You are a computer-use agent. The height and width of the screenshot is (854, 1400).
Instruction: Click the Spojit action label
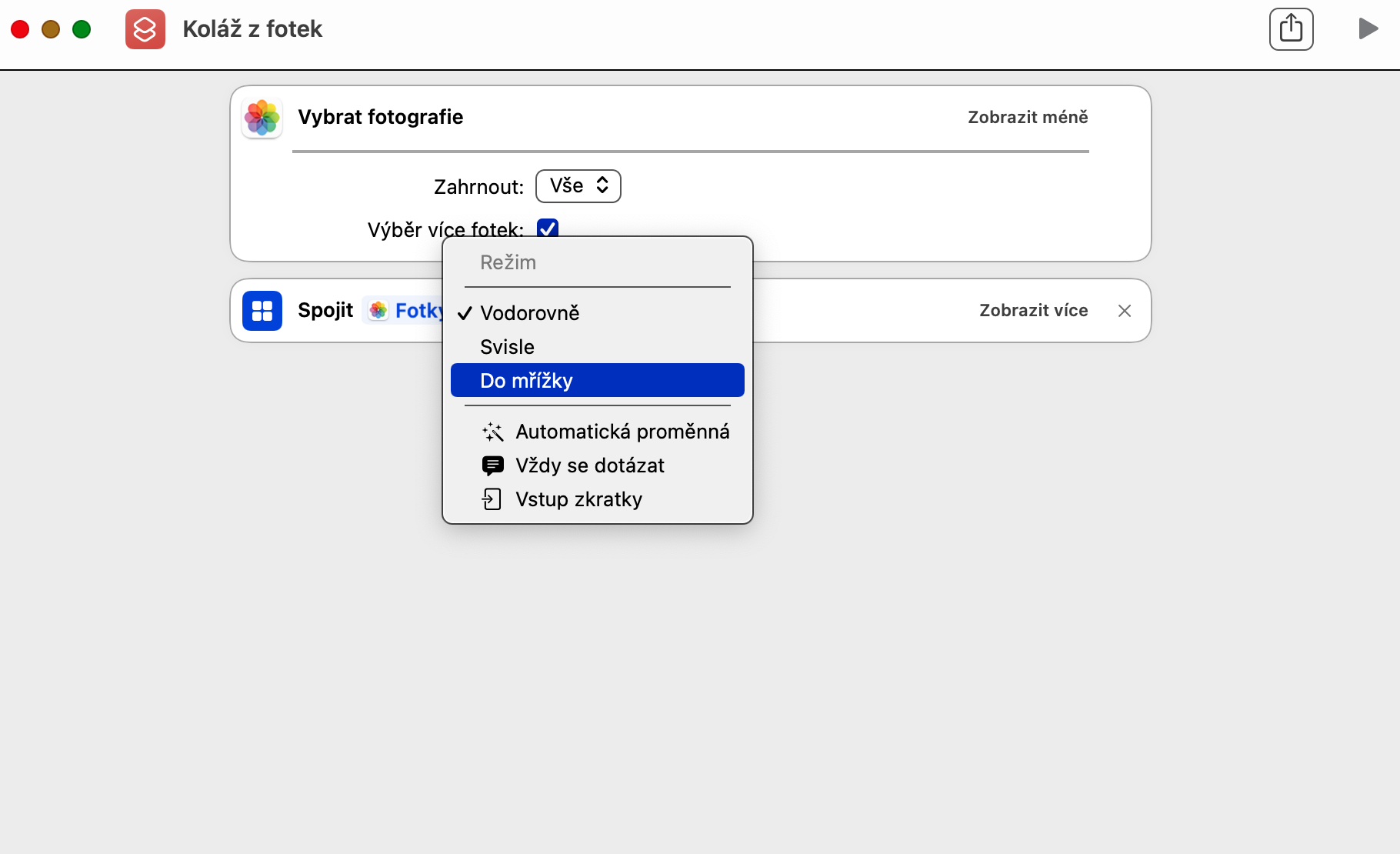pyautogui.click(x=325, y=311)
